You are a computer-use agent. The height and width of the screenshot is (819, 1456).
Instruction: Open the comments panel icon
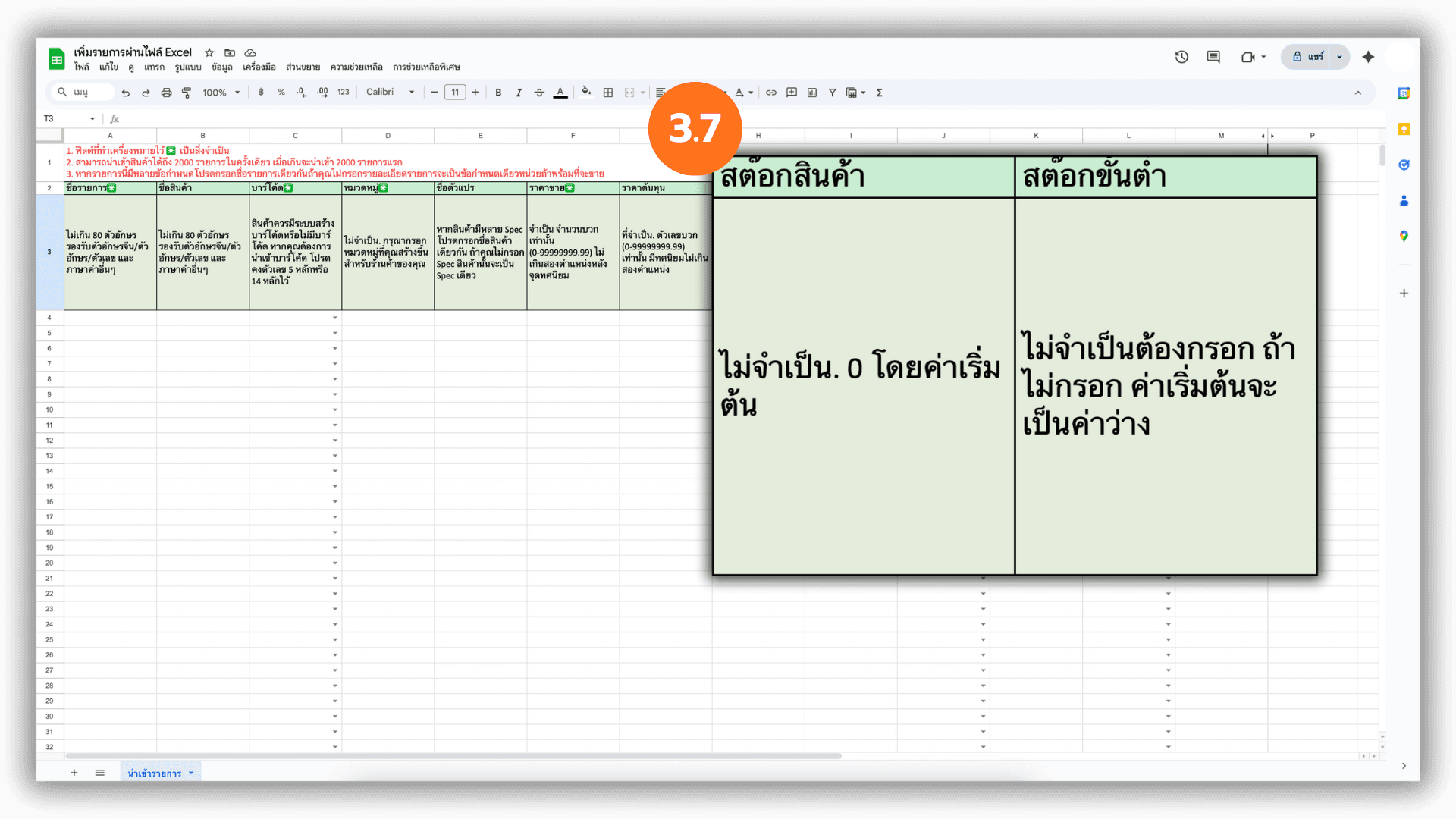click(1213, 57)
